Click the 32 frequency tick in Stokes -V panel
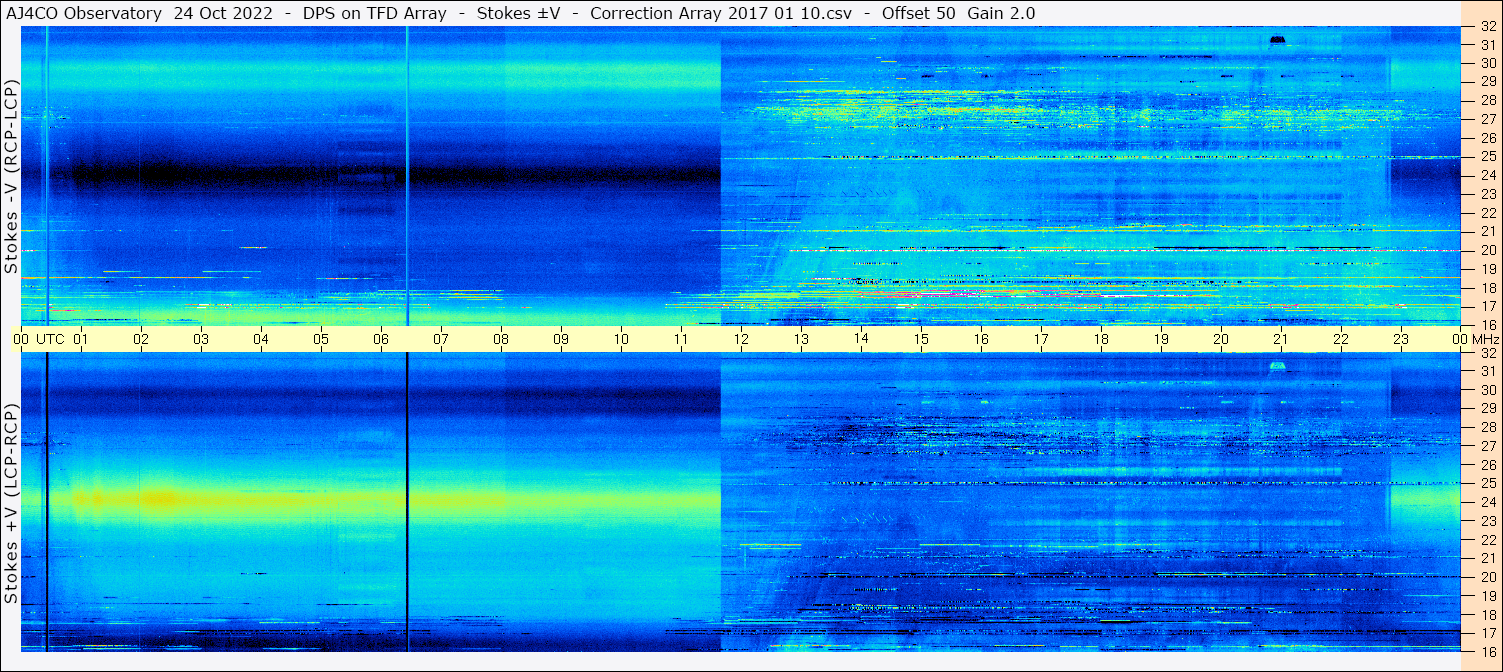 click(x=1487, y=26)
